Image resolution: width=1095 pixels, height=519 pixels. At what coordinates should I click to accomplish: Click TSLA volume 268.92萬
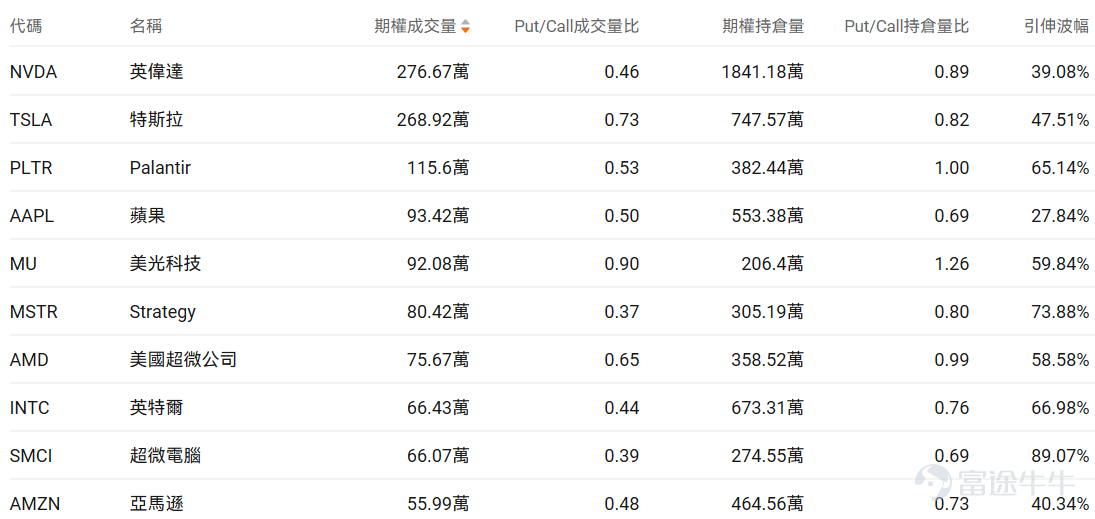tap(433, 119)
